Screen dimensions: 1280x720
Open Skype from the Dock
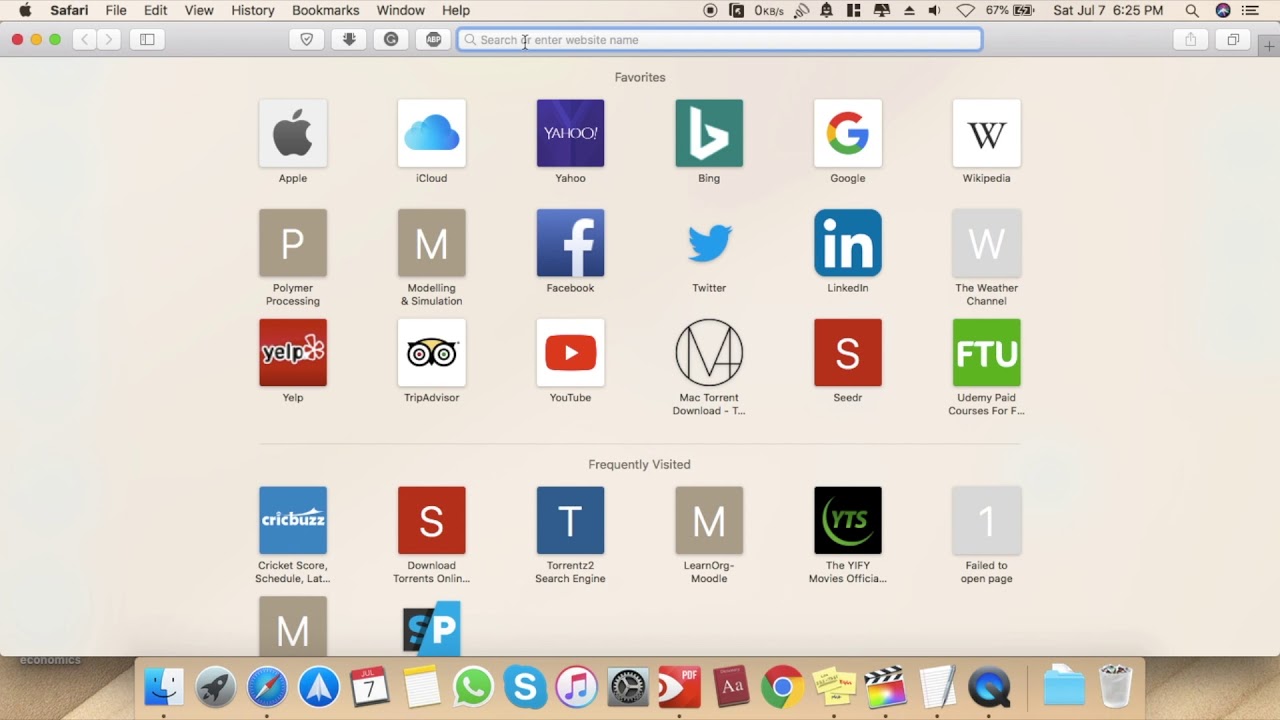tap(525, 687)
